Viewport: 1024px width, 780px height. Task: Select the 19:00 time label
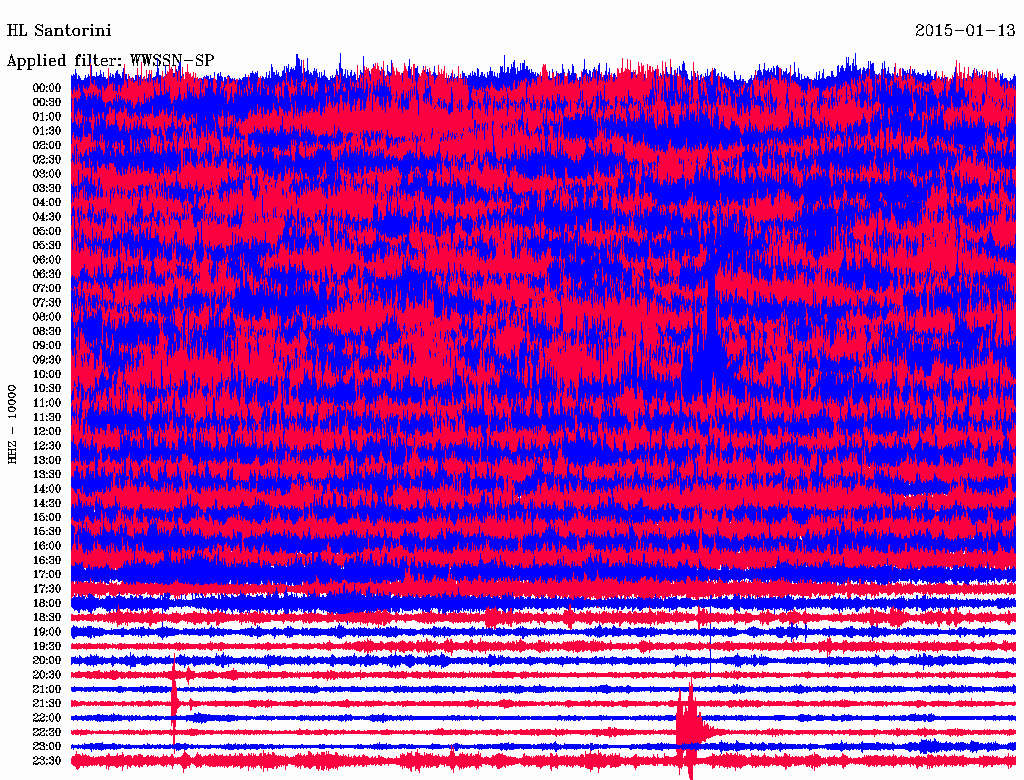tap(47, 632)
